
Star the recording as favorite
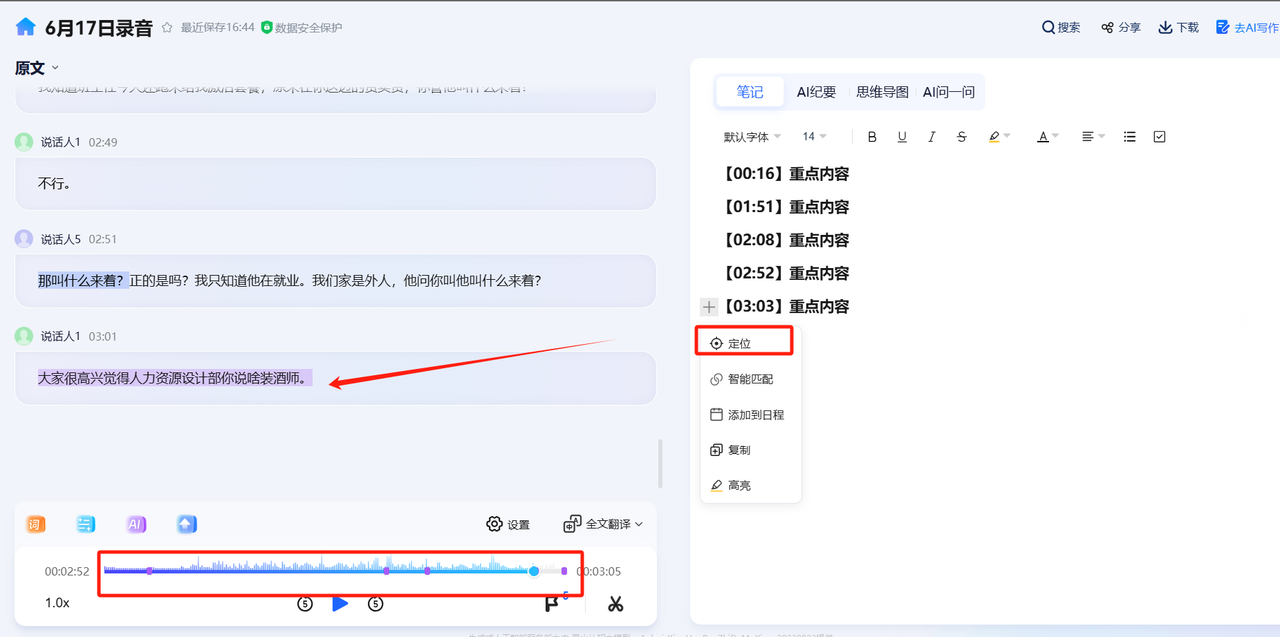(167, 28)
